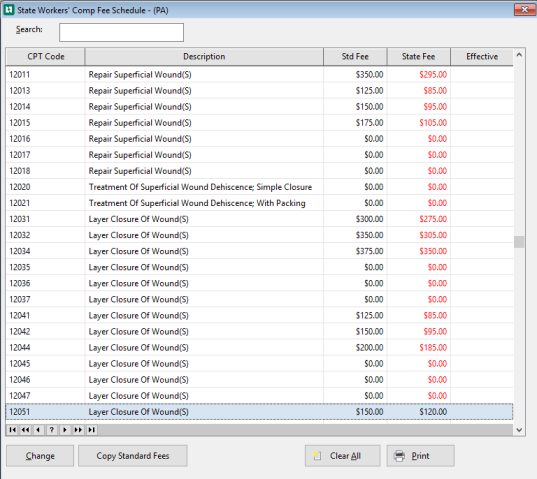Sort by Description column header

click(204, 56)
